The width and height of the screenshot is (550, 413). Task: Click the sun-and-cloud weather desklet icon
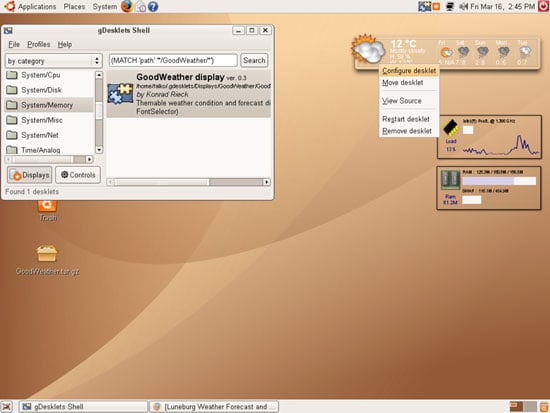pos(367,49)
